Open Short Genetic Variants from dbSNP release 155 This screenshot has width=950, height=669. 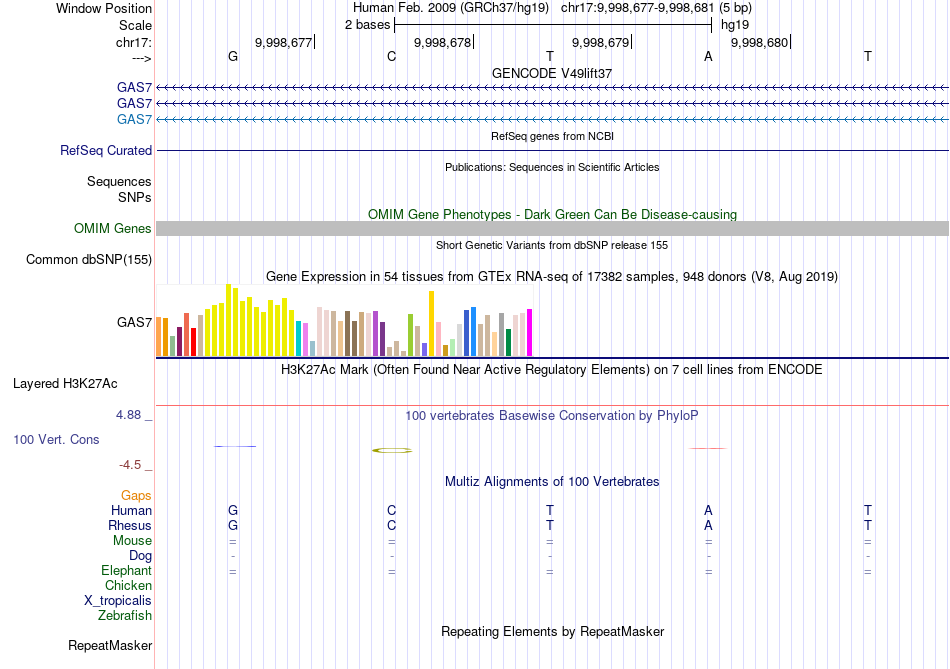tap(552, 245)
